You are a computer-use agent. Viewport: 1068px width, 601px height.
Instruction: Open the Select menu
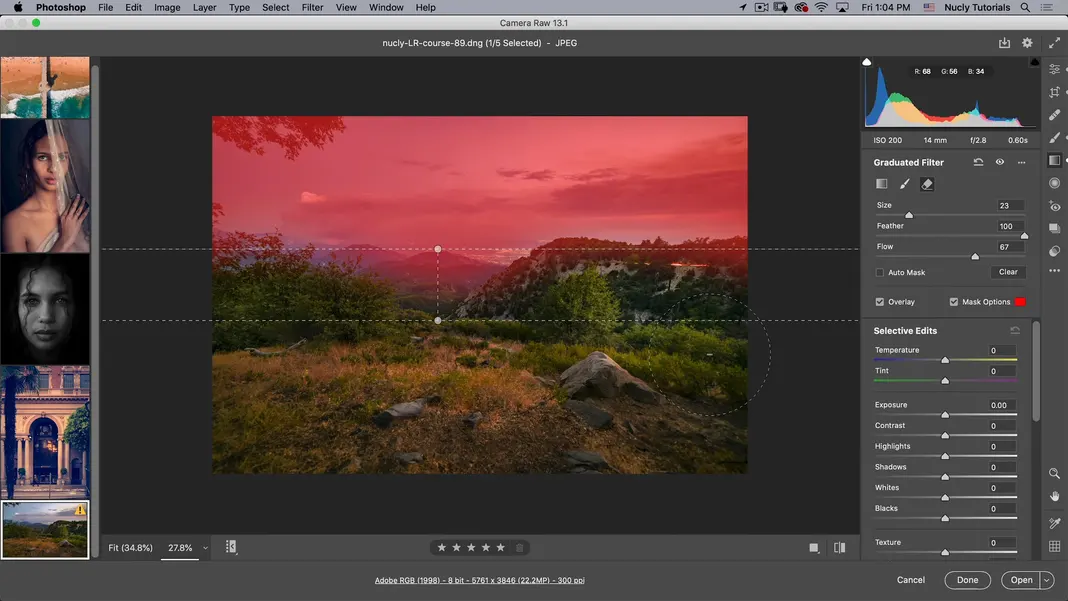click(275, 7)
